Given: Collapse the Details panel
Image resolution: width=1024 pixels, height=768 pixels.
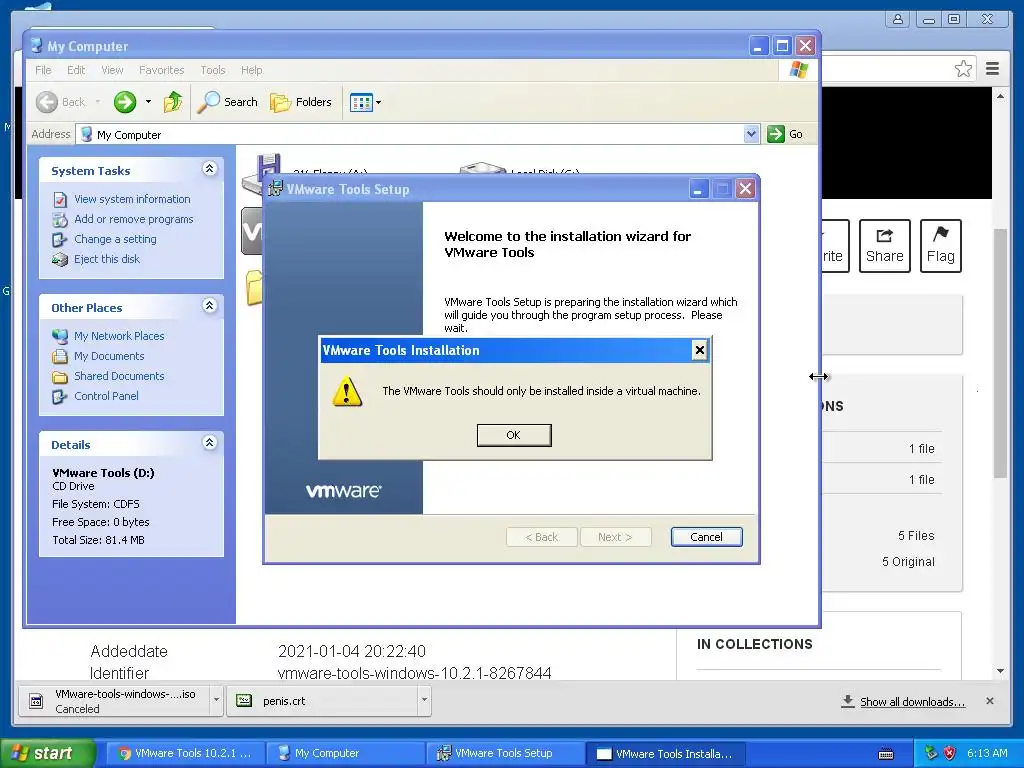Looking at the screenshot, I should tap(209, 443).
